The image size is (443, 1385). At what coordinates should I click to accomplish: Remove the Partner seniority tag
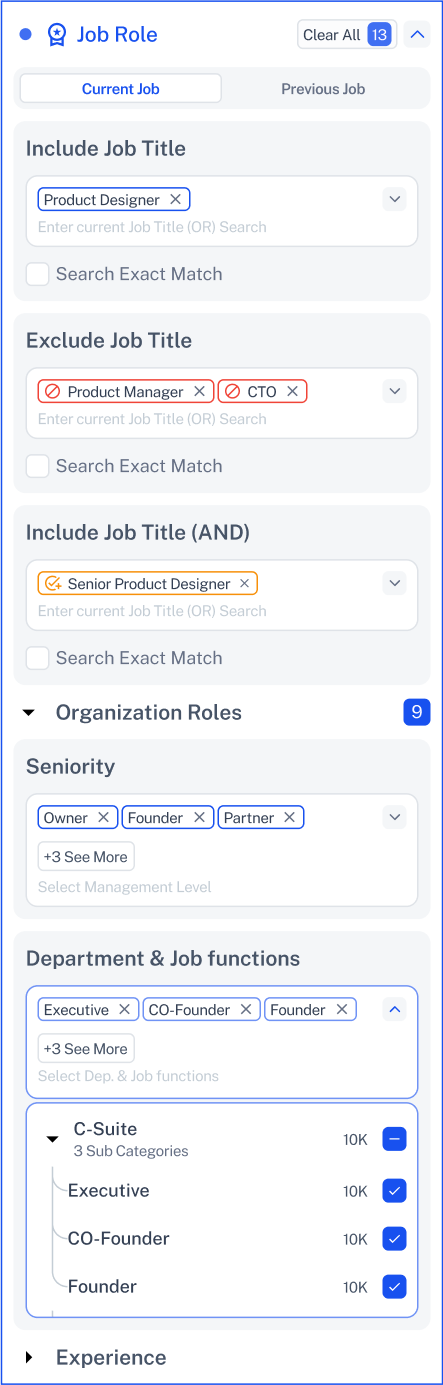(x=289, y=818)
